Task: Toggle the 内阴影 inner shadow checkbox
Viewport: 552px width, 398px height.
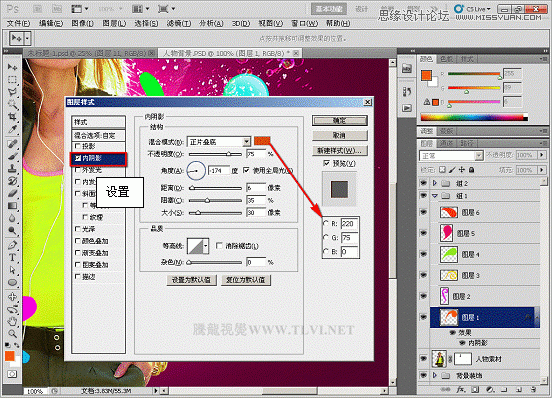Action: (x=78, y=158)
